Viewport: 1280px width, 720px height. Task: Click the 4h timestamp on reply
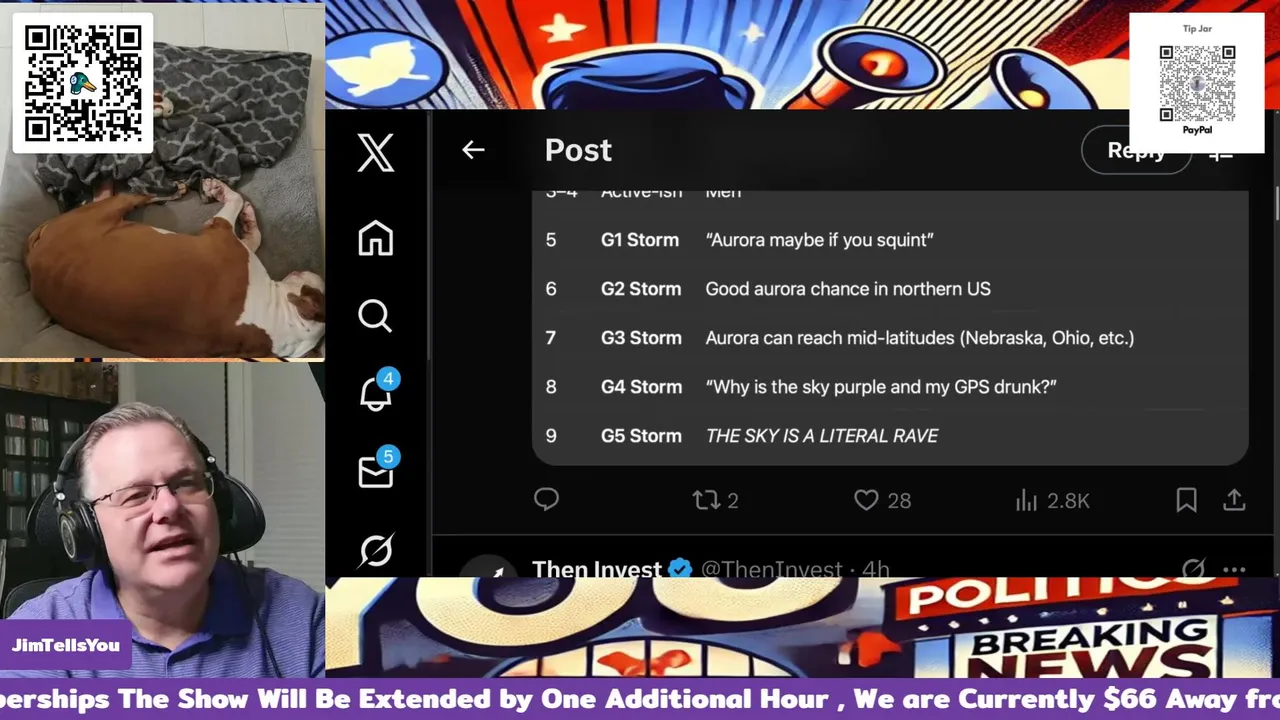(x=876, y=569)
